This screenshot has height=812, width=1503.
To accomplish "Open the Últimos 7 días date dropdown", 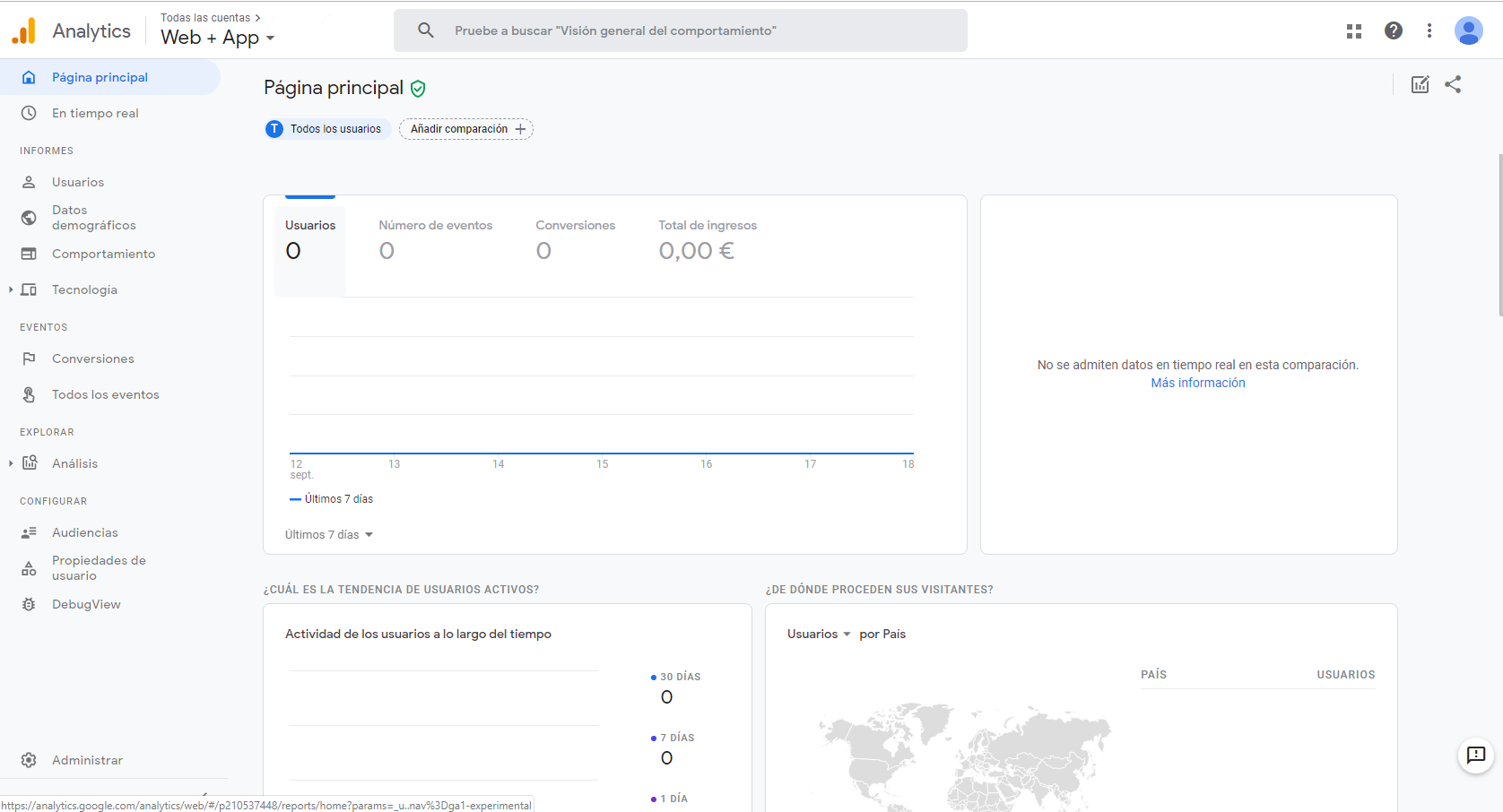I will (328, 535).
